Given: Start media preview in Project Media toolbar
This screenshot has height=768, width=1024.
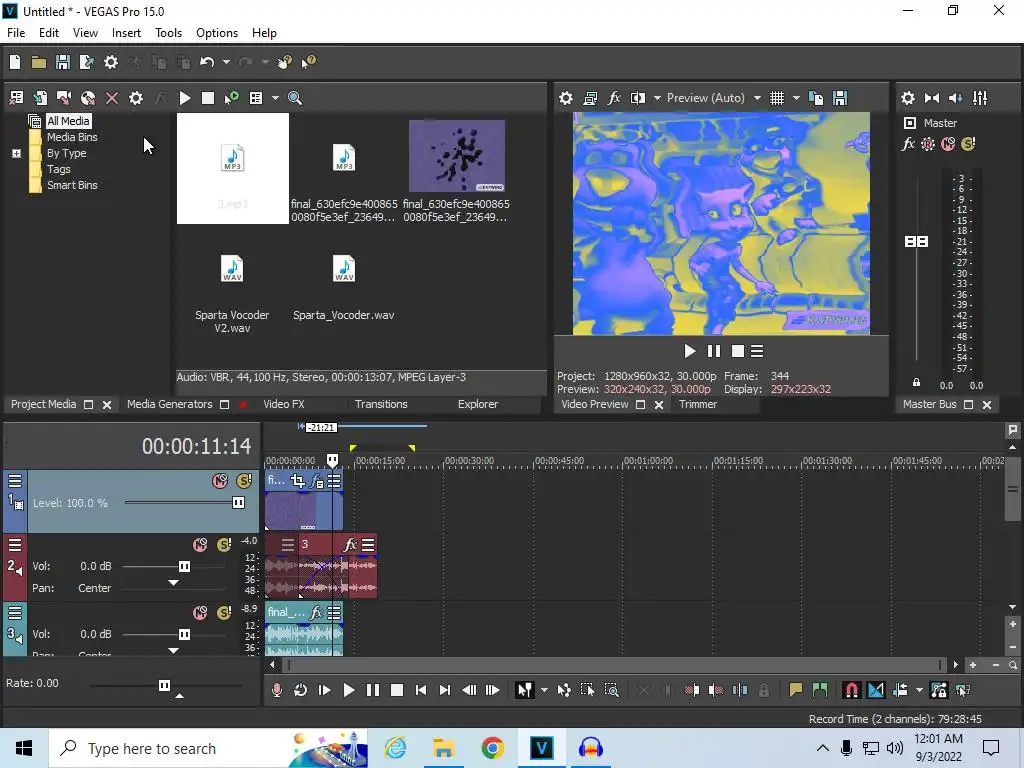Looking at the screenshot, I should tap(185, 98).
